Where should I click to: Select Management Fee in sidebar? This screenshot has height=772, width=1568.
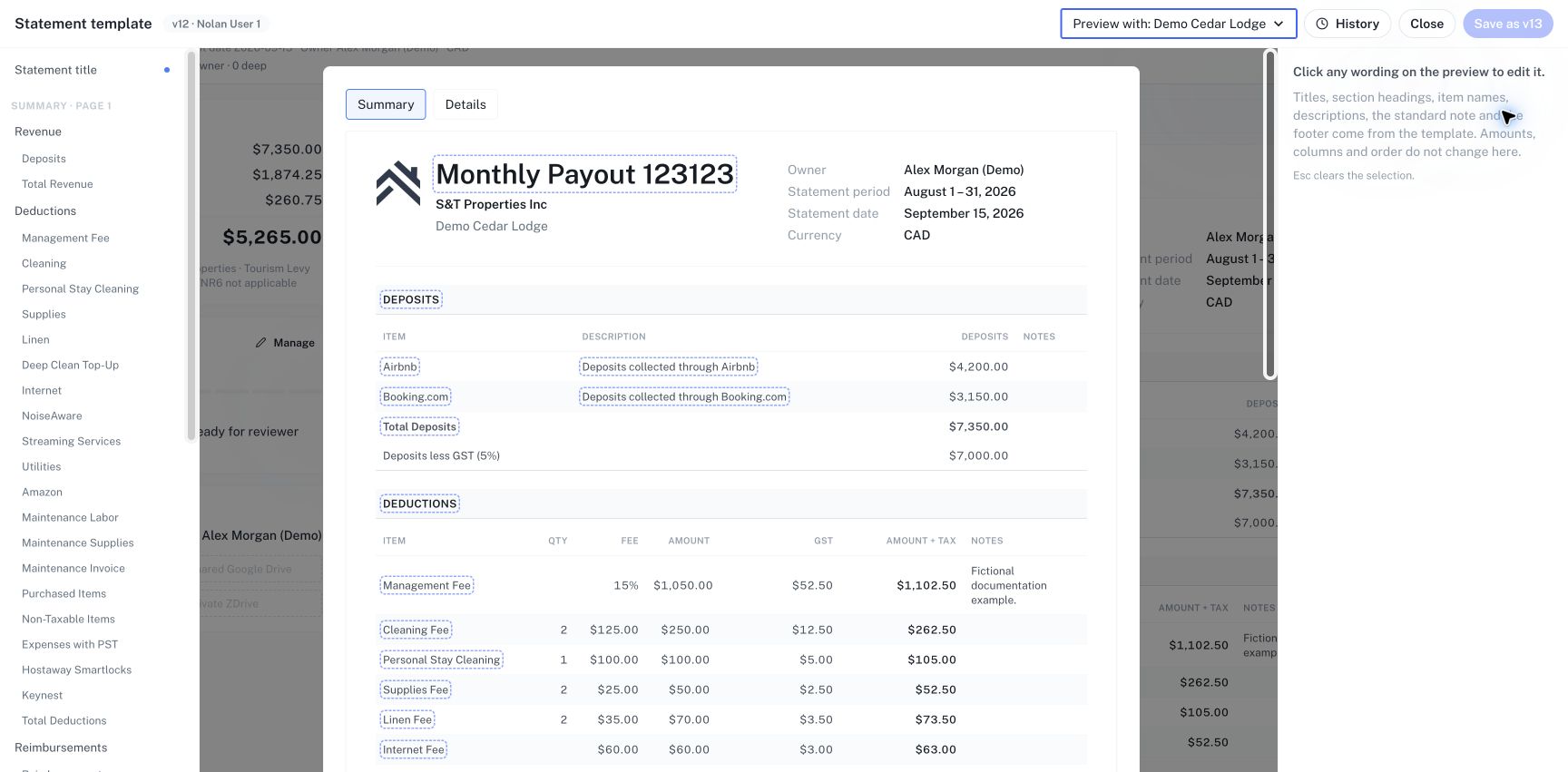(x=65, y=239)
